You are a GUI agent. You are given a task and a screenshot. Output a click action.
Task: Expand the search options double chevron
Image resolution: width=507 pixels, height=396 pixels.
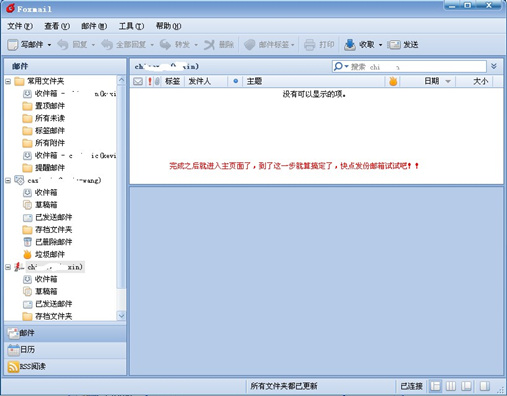click(x=494, y=66)
